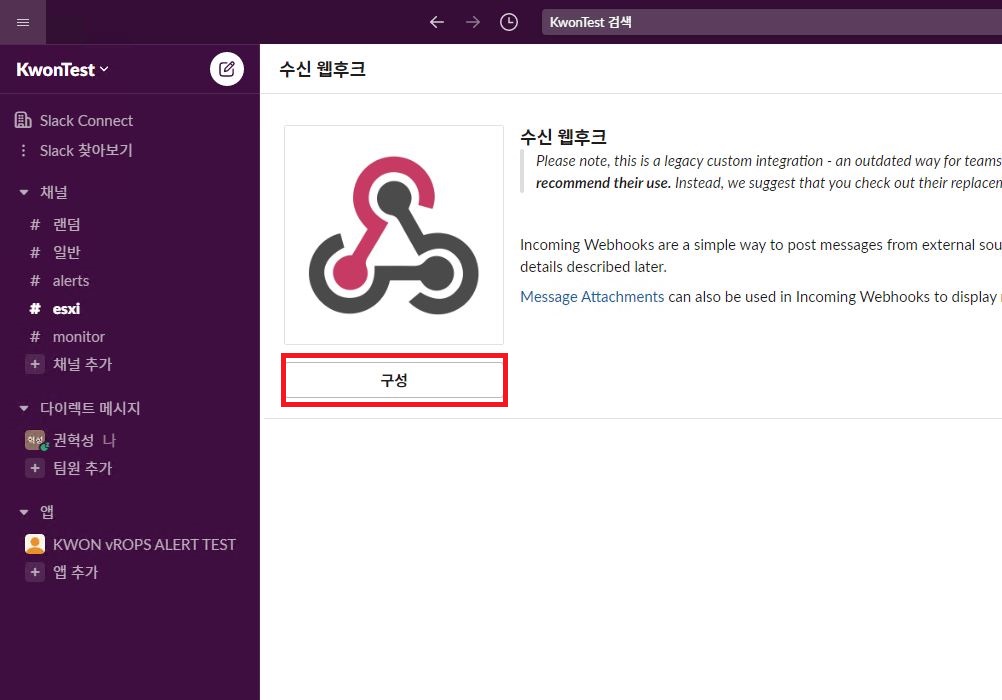Viewport: 1002px width, 700px height.
Task: Click the three-dot icon beside Slack 찾아보기
Action: 24,150
